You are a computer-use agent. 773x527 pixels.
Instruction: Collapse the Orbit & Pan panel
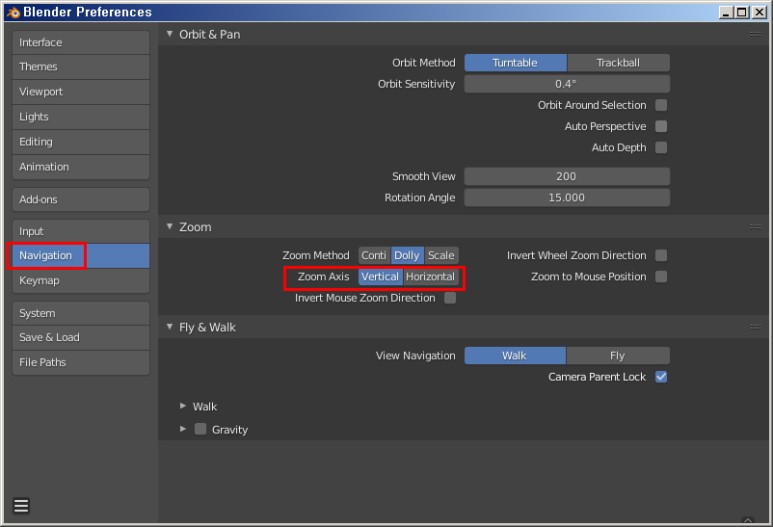point(170,34)
